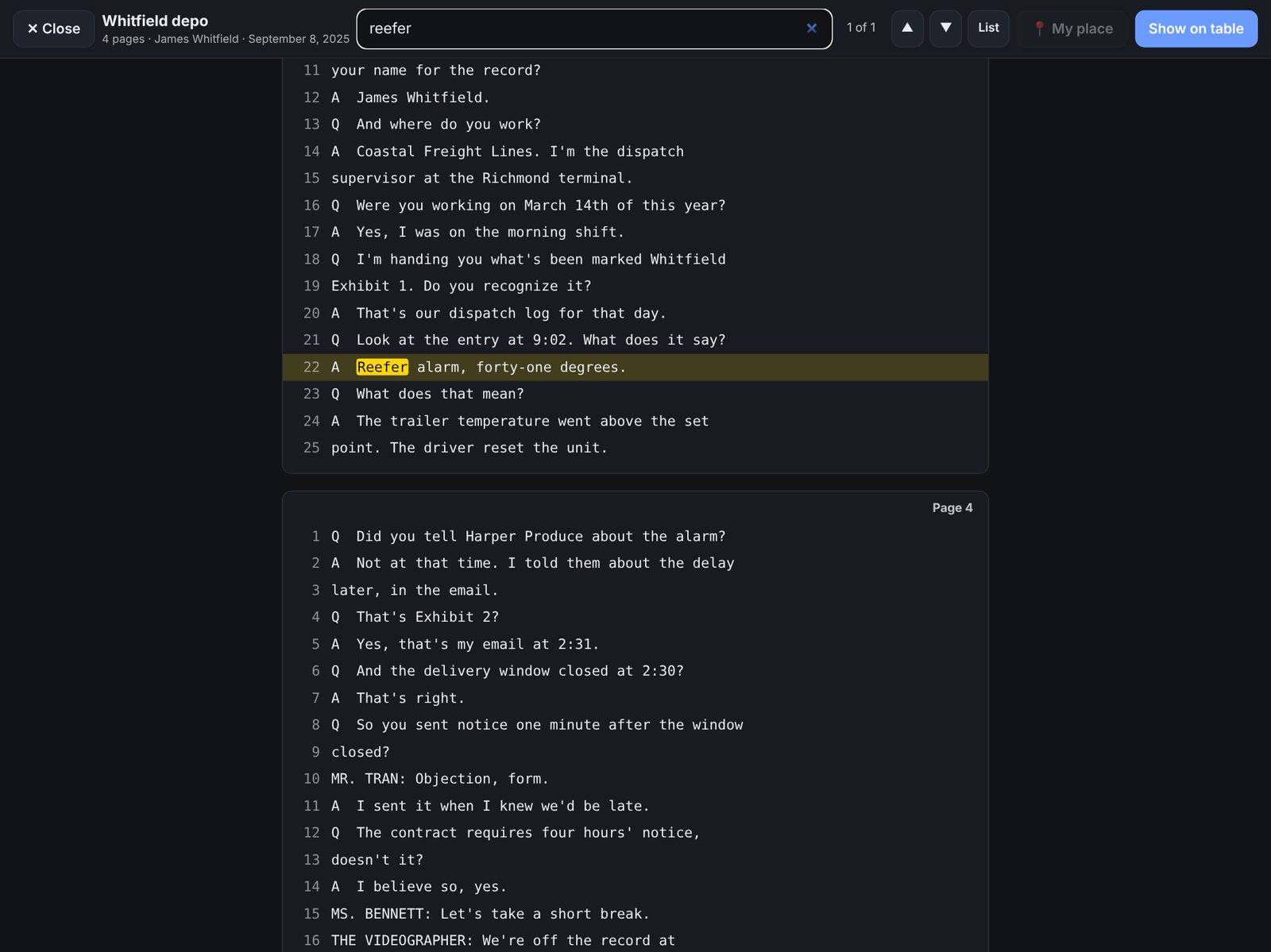Click line 'supervisor at the Richmond terminal.'
Image resolution: width=1271 pixels, height=952 pixels.
point(635,179)
